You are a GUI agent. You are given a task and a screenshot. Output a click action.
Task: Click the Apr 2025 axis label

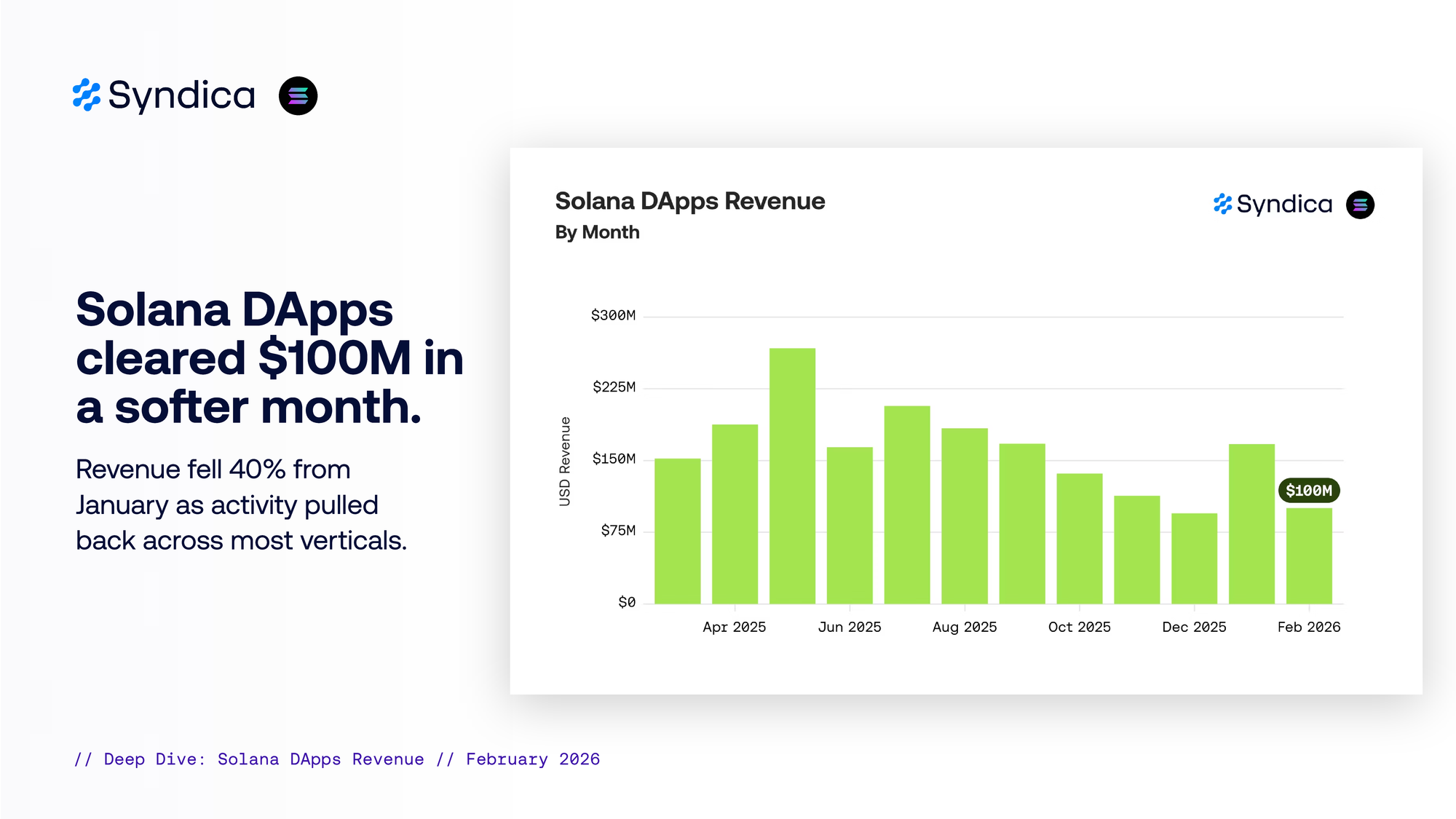[734, 627]
